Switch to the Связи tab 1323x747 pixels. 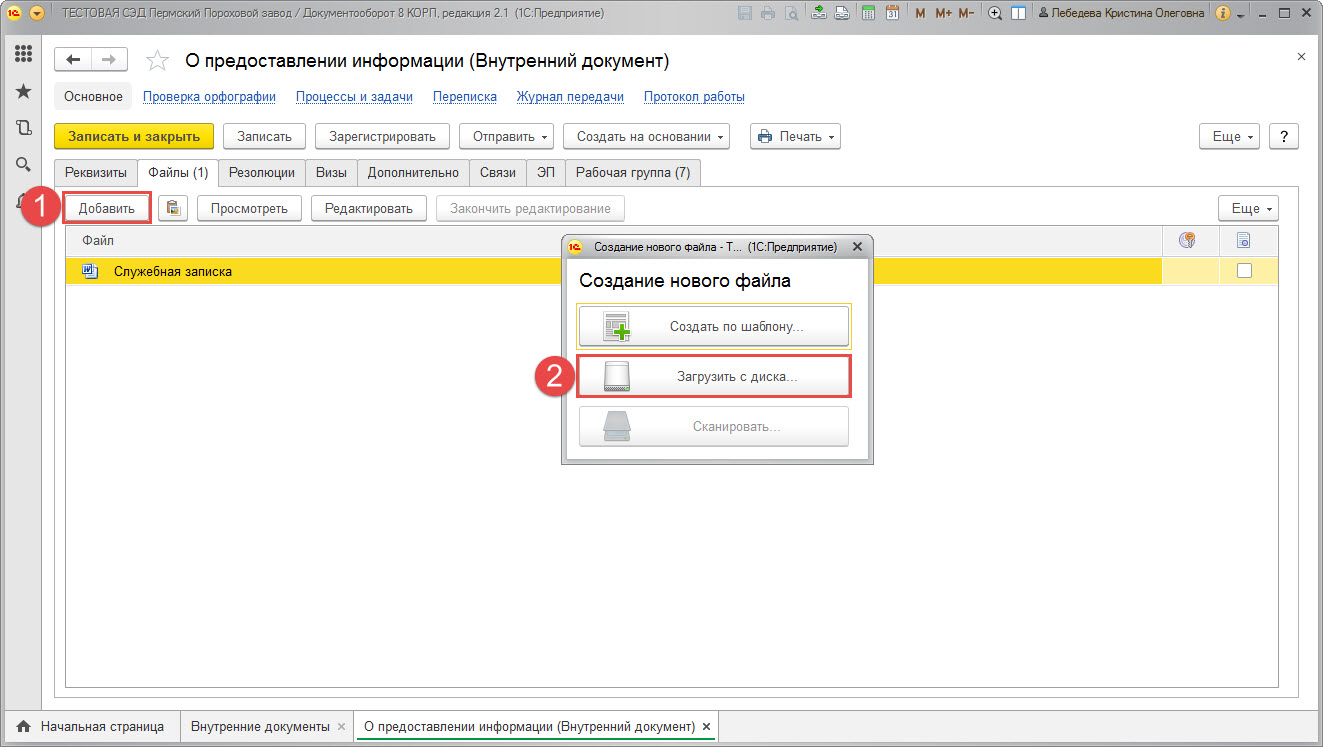click(498, 172)
